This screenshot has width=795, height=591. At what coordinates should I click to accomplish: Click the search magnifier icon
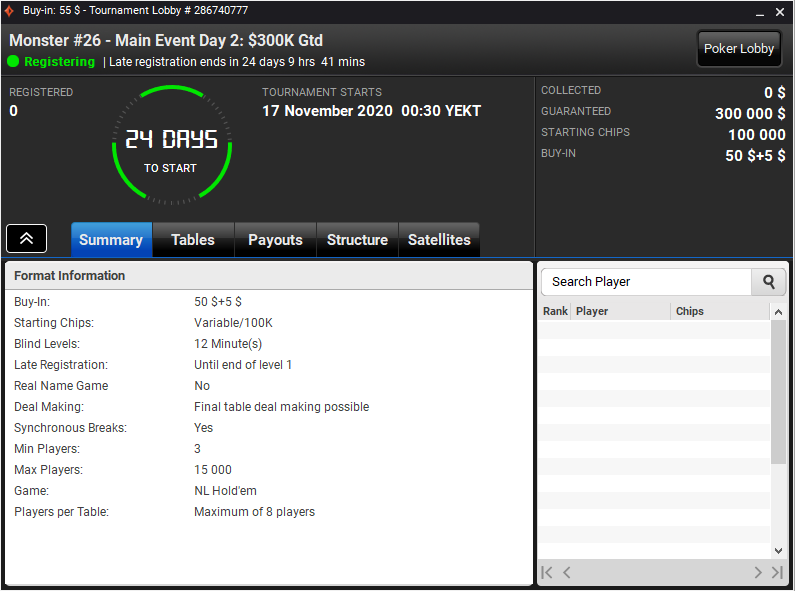tap(769, 282)
